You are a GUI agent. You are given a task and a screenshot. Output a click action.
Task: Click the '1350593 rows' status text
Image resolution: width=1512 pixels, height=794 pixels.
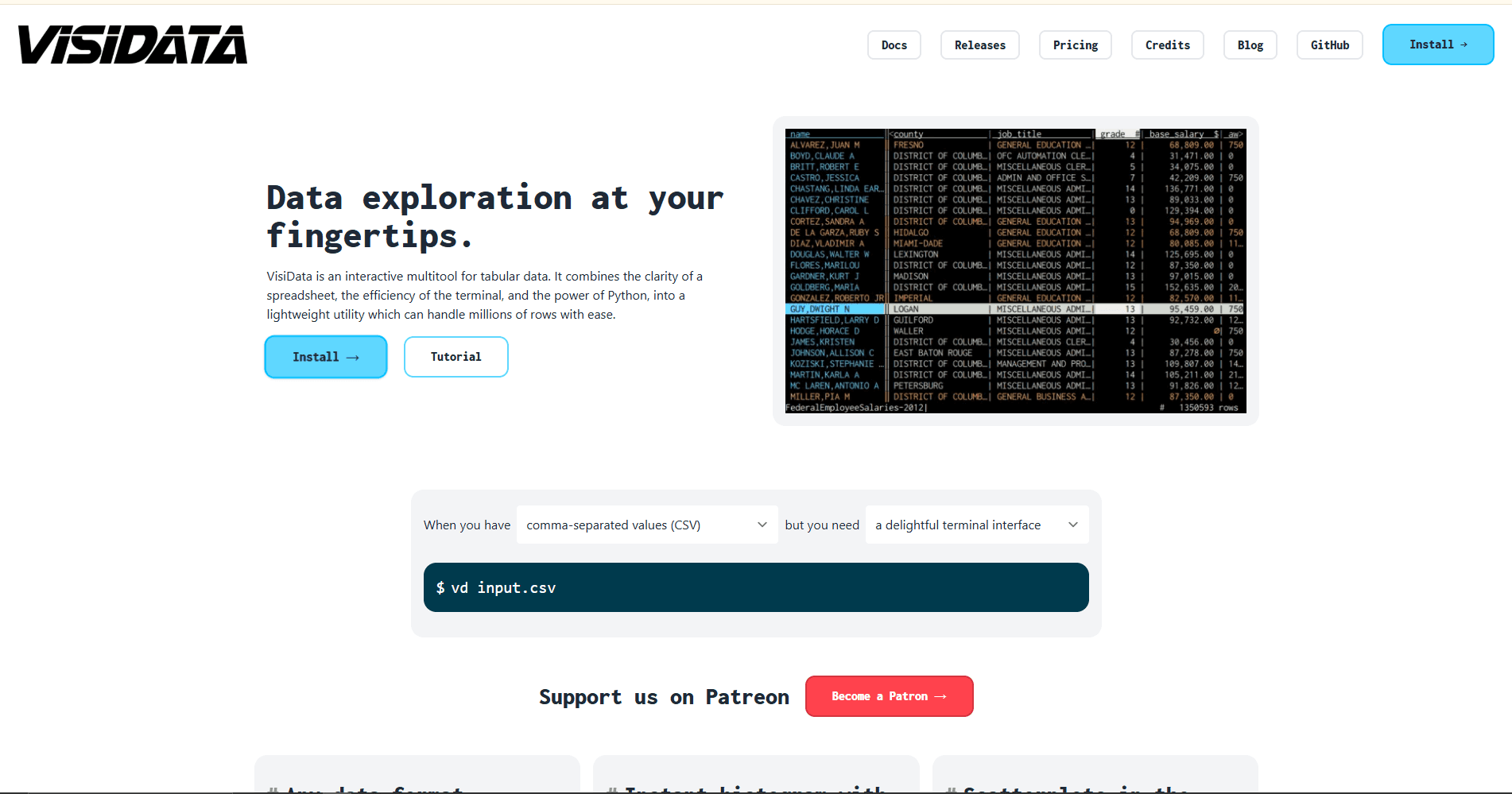(1208, 408)
